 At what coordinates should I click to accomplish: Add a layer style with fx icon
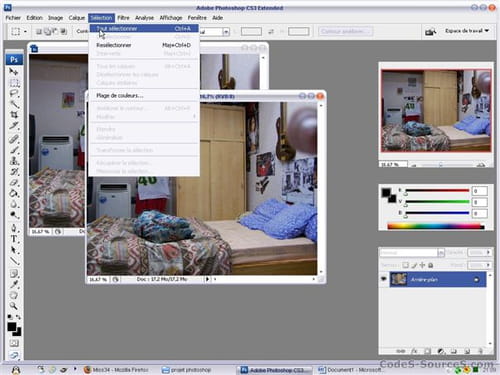click(414, 351)
